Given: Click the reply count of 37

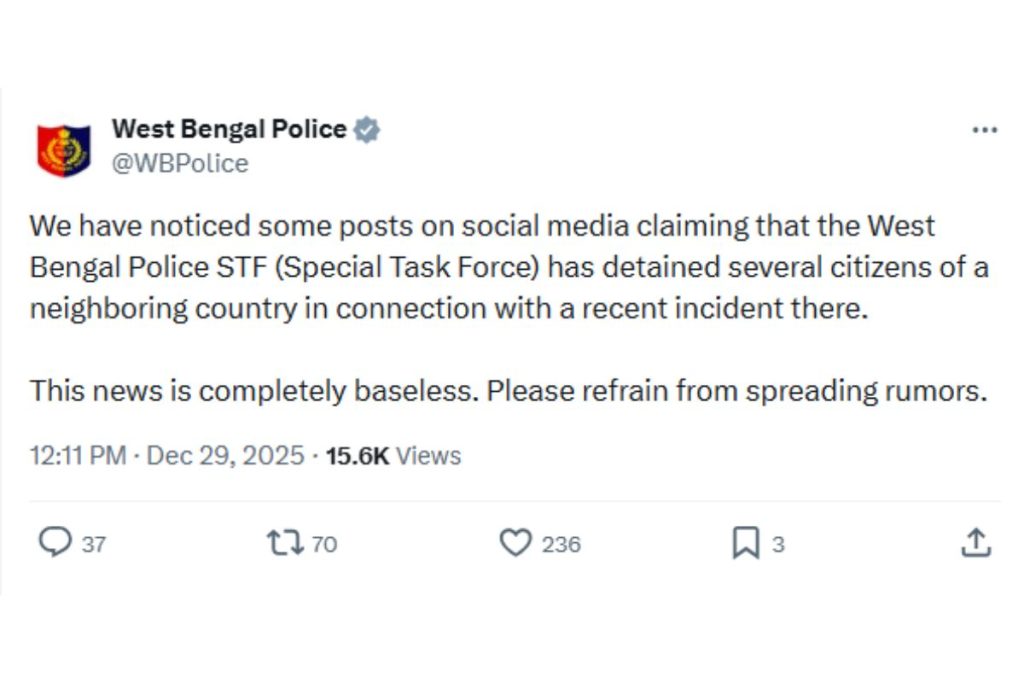Looking at the screenshot, I should [x=94, y=545].
